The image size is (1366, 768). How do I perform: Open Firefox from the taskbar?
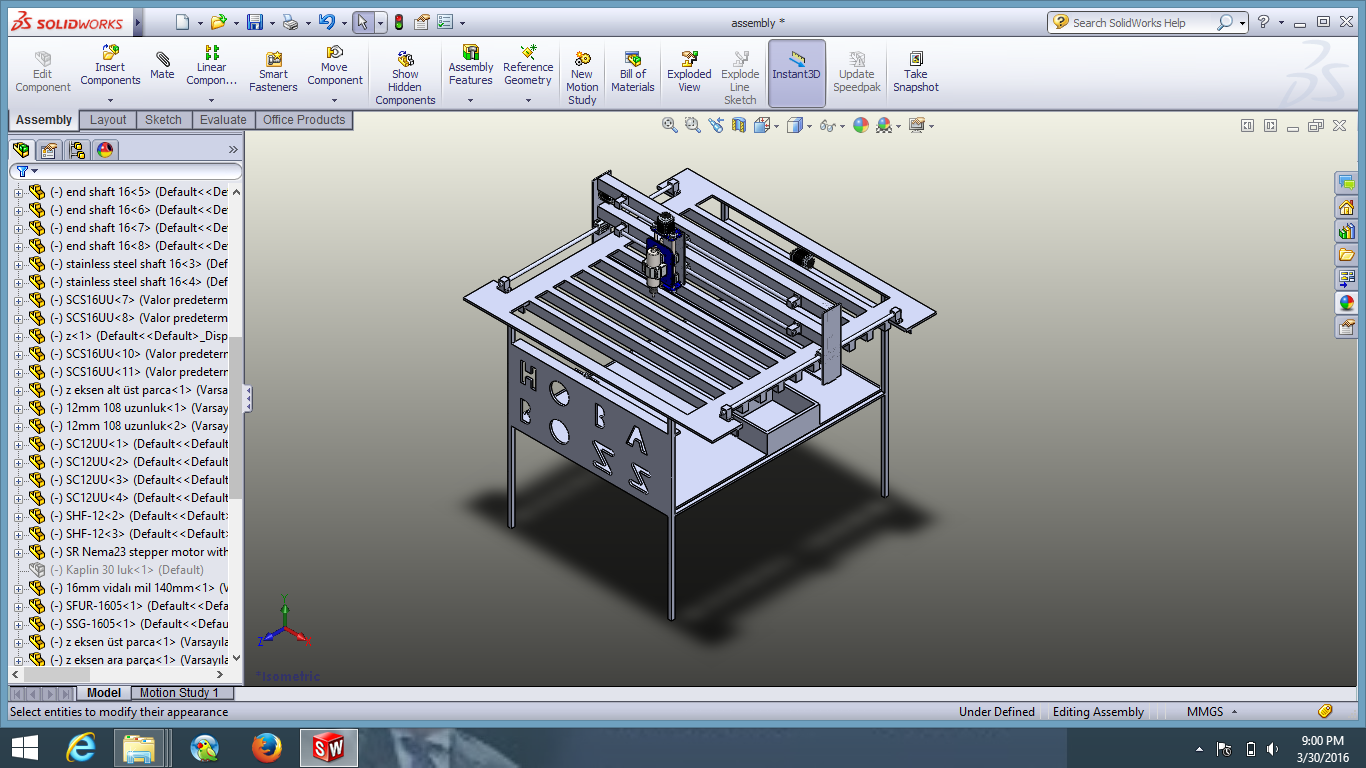(x=267, y=748)
